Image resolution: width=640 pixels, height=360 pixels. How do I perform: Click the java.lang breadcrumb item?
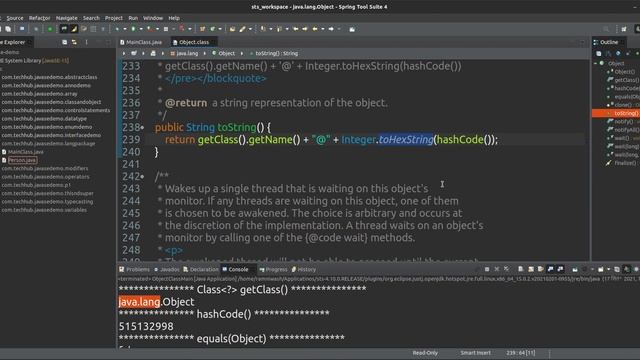click(184, 53)
